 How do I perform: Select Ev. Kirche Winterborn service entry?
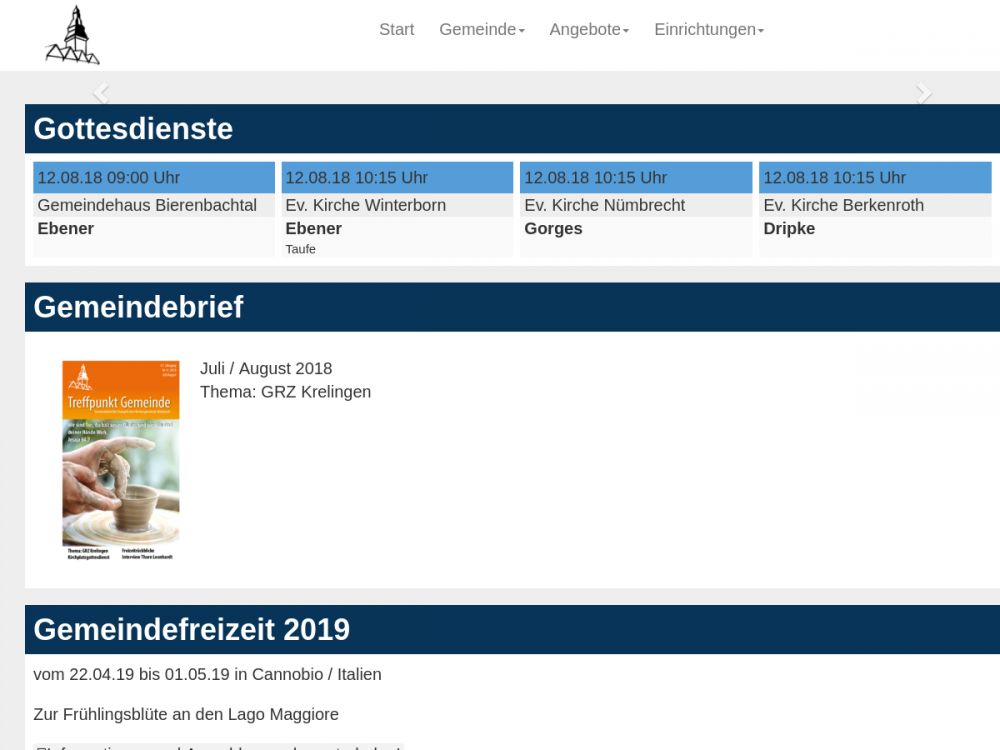pos(365,205)
